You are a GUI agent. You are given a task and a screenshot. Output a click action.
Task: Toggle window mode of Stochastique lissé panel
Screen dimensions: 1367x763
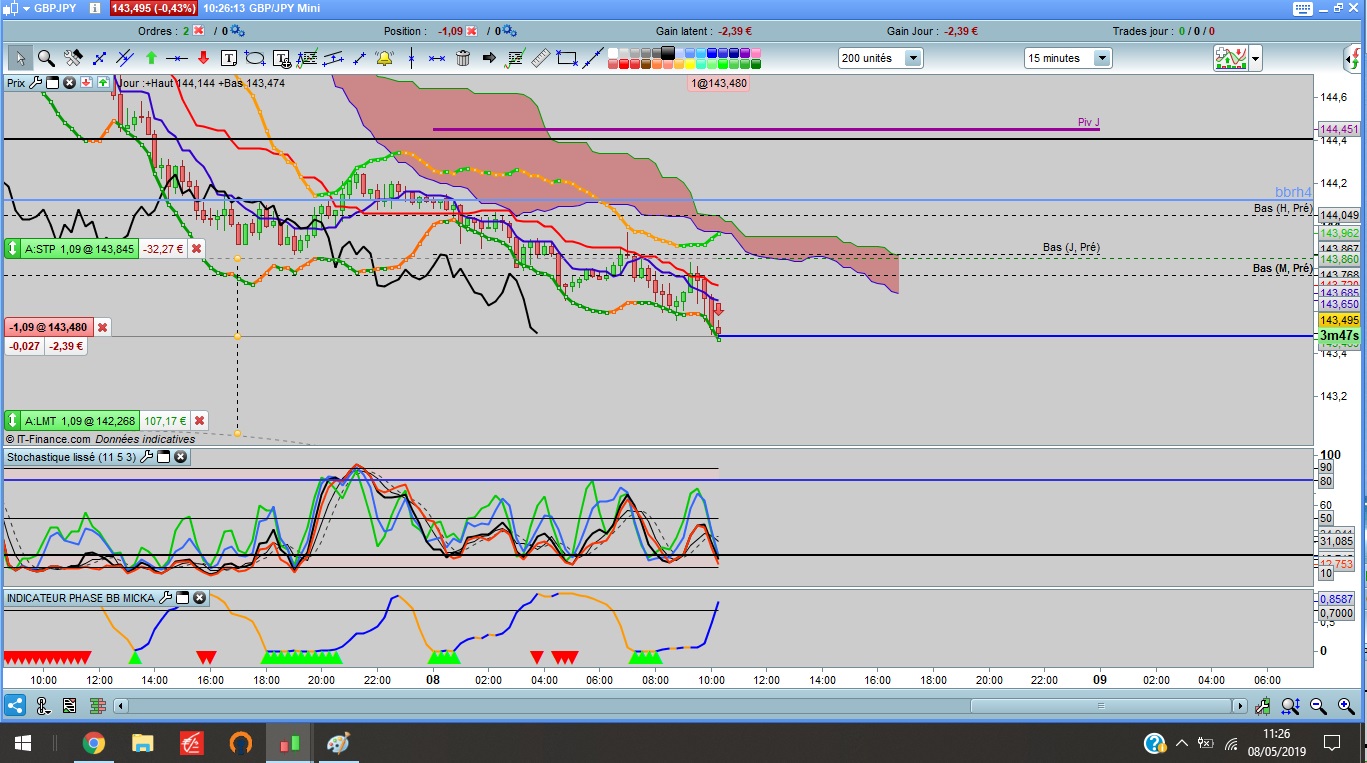click(x=164, y=457)
